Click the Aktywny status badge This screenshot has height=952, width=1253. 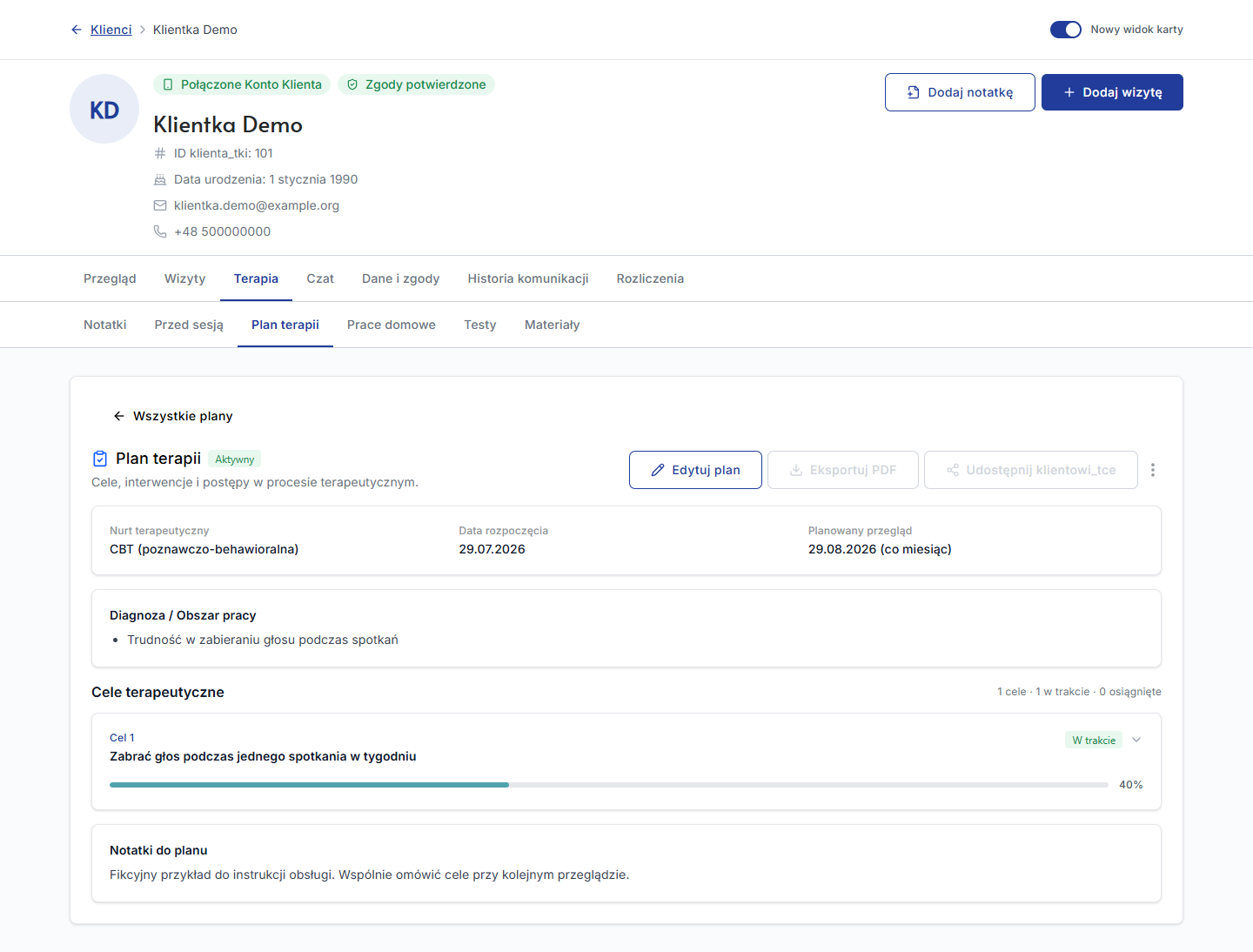pos(235,459)
